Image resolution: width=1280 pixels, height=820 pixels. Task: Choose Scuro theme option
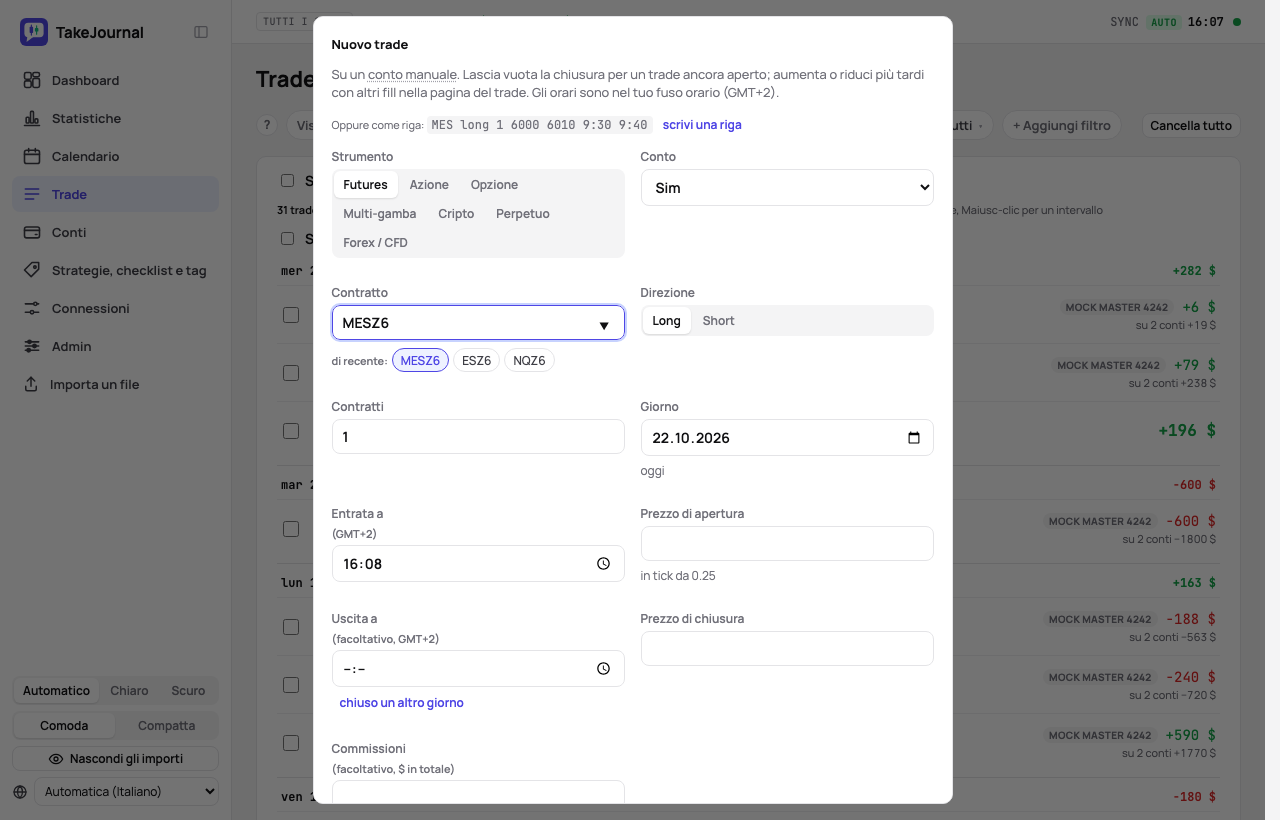[x=188, y=691]
